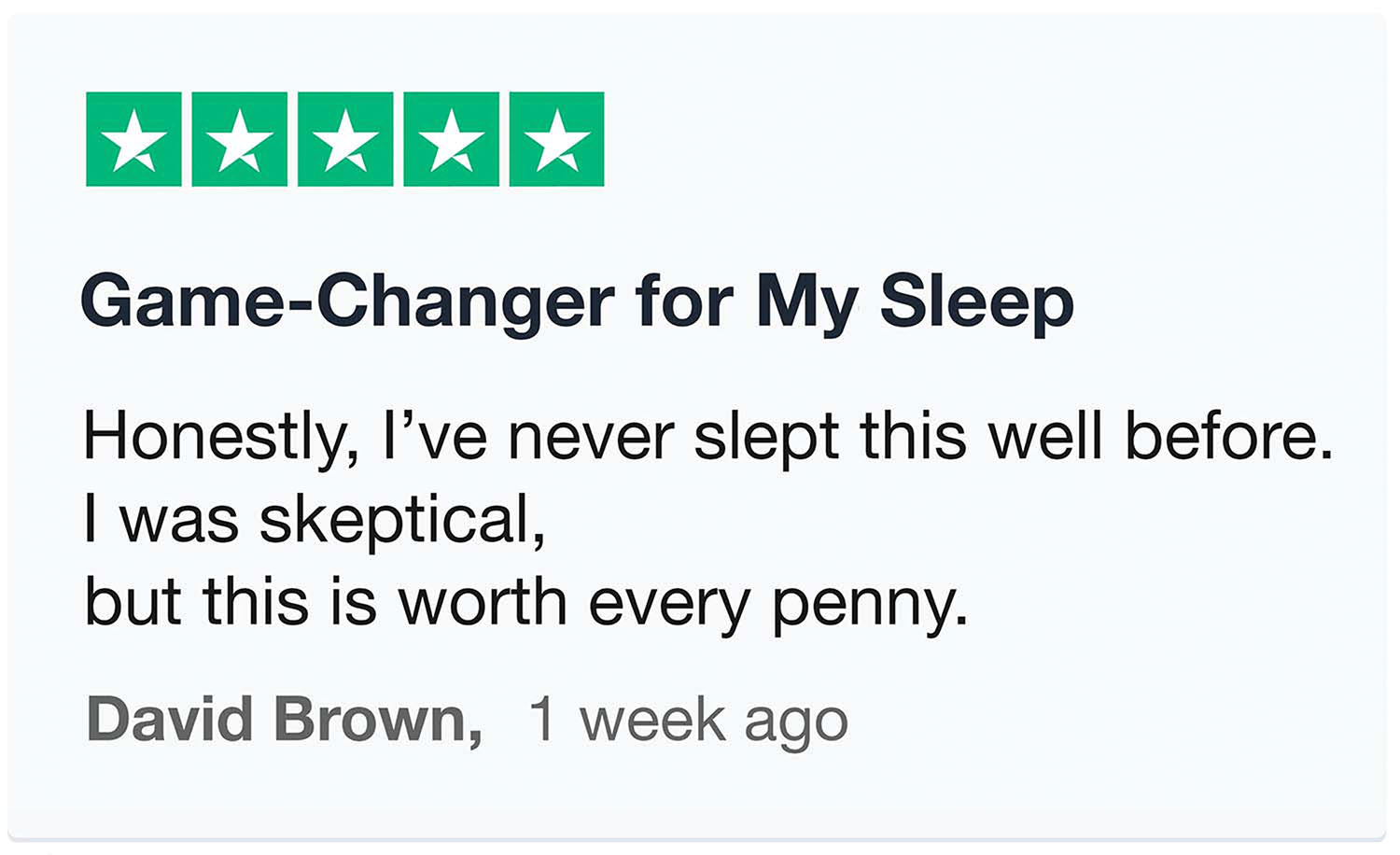Click the first green star
The width and height of the screenshot is (1400, 855).
point(133,139)
